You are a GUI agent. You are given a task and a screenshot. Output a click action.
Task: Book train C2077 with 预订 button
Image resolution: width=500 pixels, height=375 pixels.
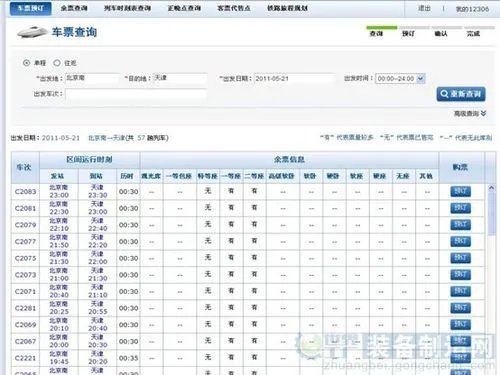point(460,241)
